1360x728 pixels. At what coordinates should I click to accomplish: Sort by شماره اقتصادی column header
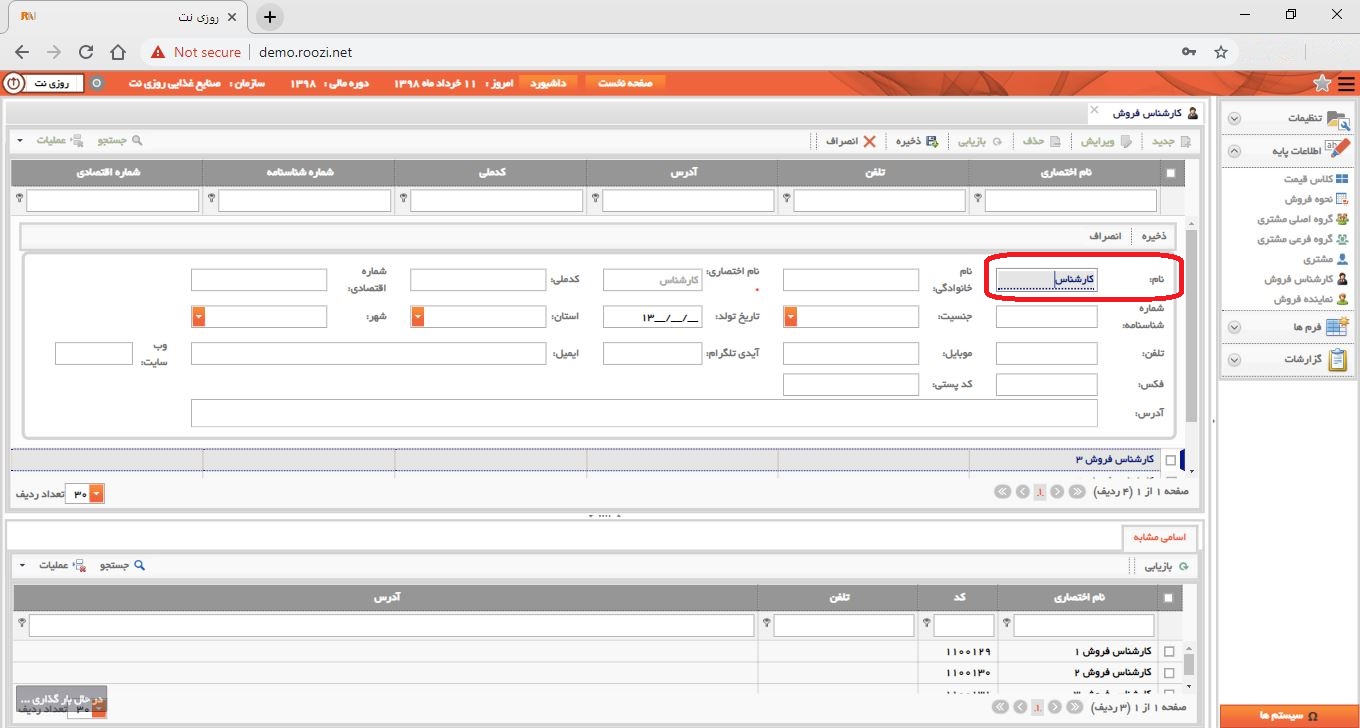coord(105,173)
